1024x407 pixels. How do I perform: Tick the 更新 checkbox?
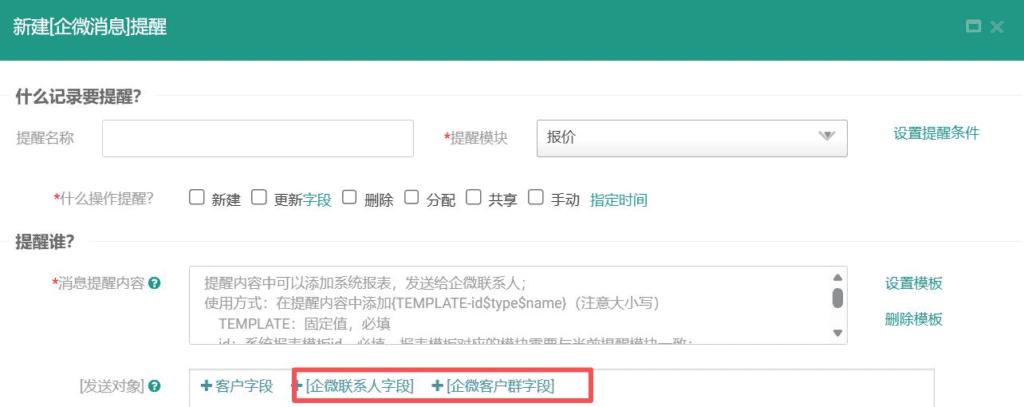259,197
